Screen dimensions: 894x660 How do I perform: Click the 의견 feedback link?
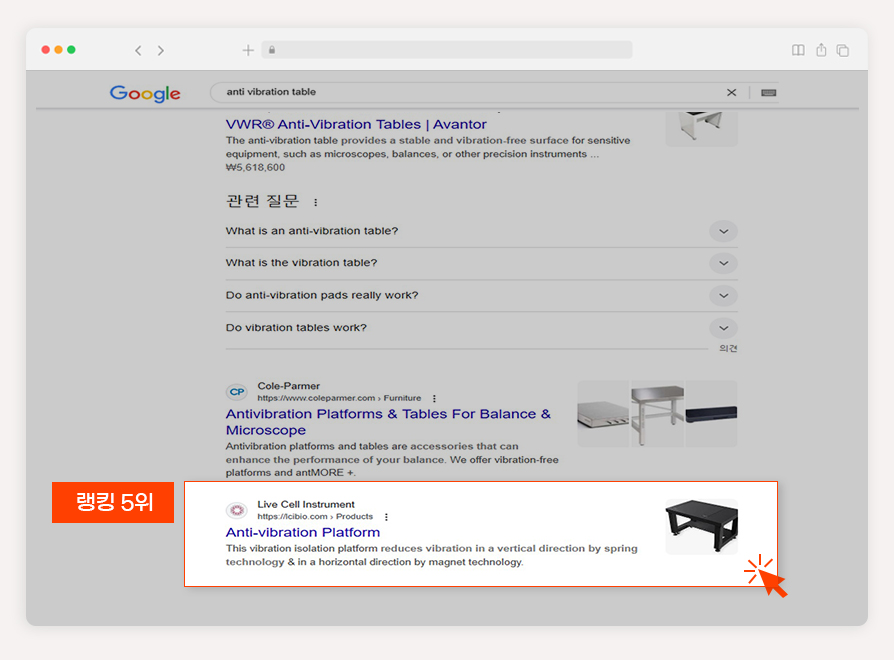(x=728, y=348)
